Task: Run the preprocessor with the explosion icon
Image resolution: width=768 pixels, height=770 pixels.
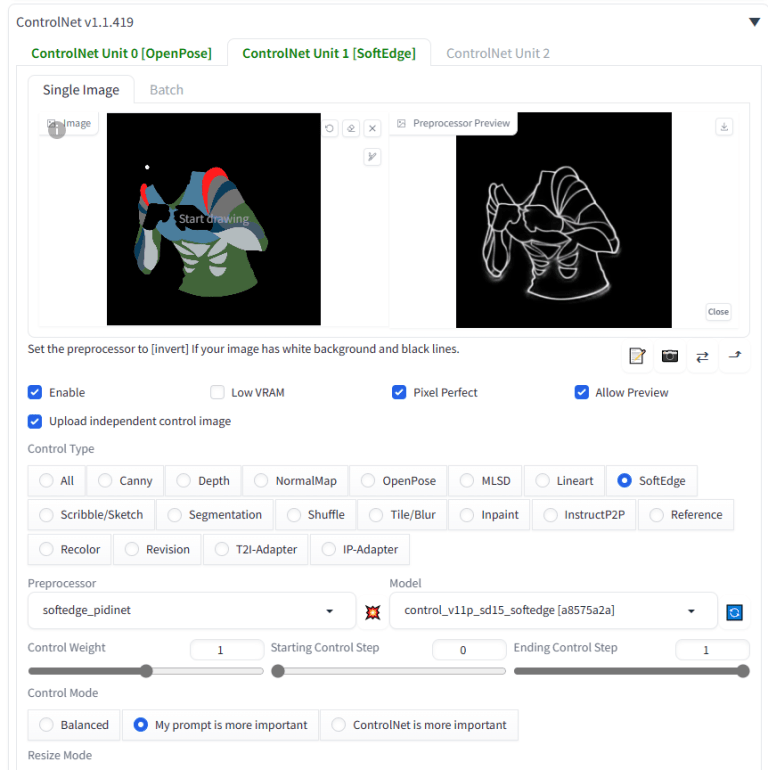Action: [x=373, y=612]
